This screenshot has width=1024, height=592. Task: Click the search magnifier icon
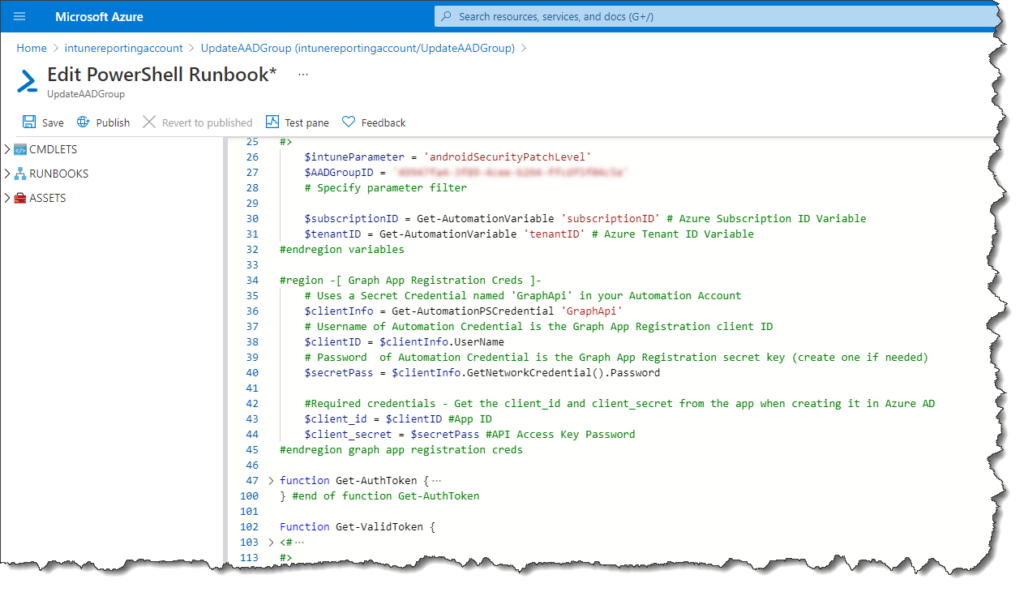point(446,16)
